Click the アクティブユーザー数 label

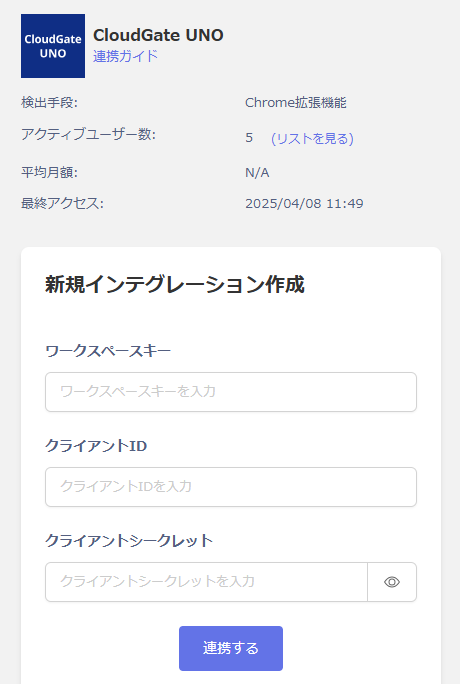pos(89,134)
